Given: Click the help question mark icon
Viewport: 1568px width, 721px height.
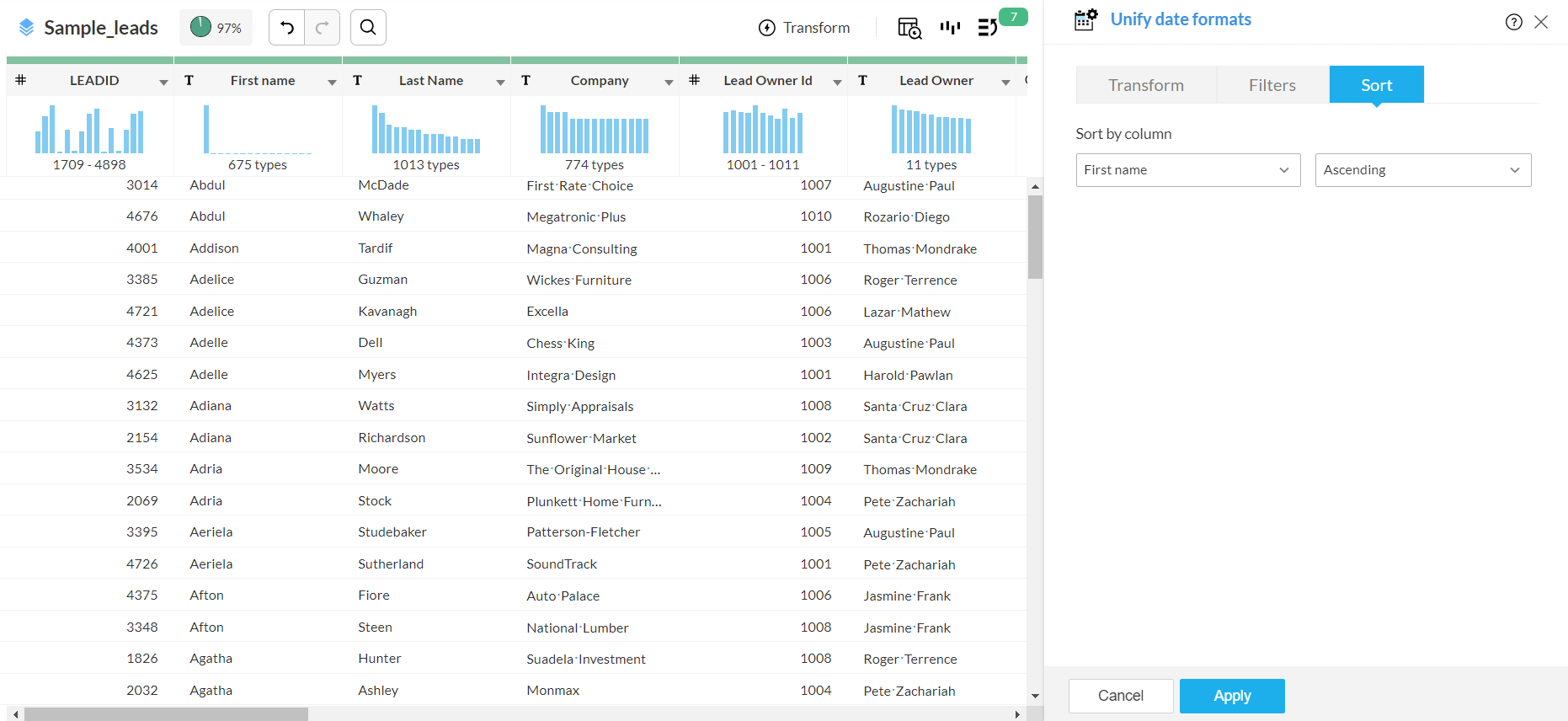Looking at the screenshot, I should 1513,22.
